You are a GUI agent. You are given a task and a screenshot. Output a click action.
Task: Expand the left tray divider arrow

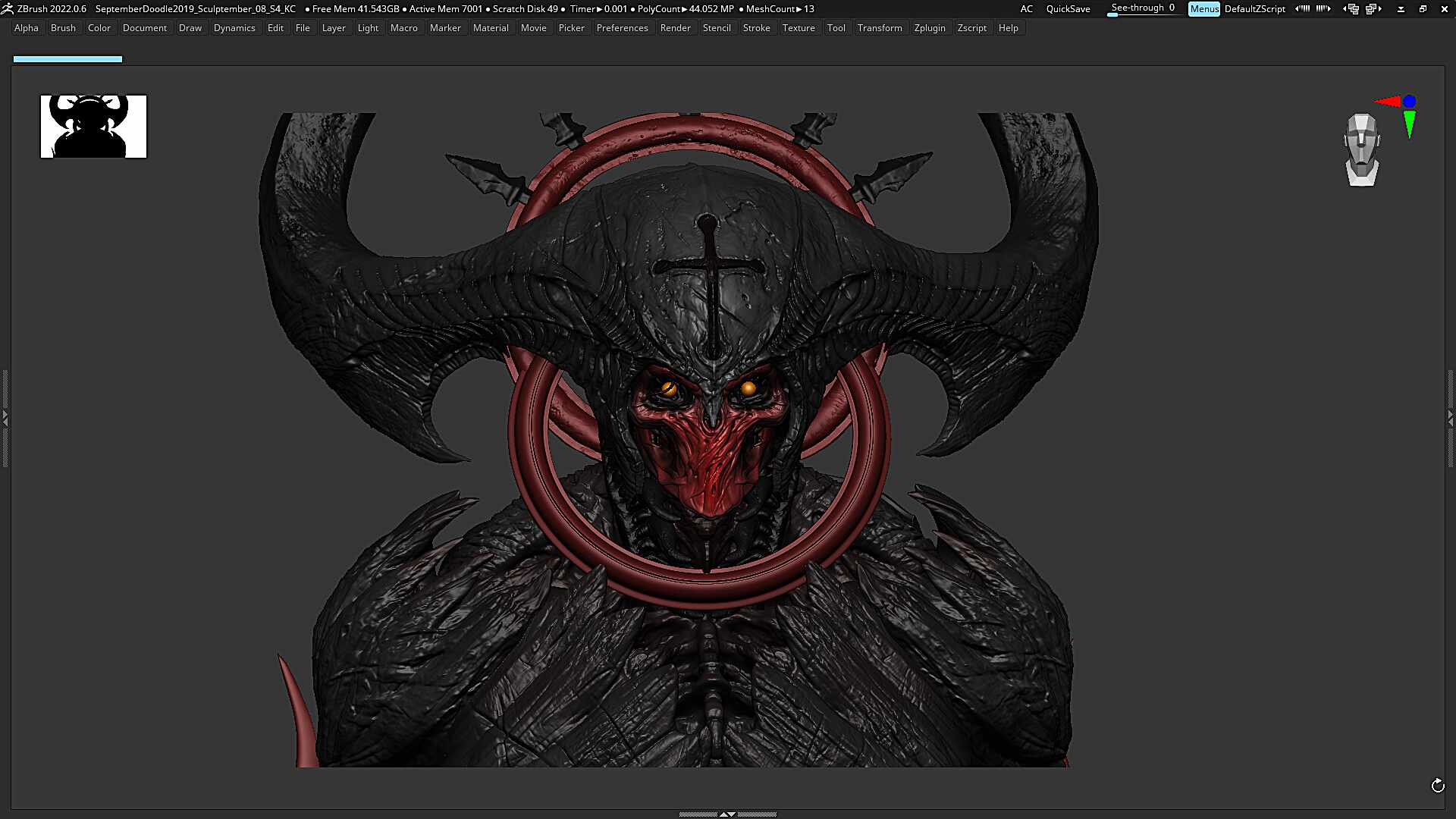[x=5, y=418]
